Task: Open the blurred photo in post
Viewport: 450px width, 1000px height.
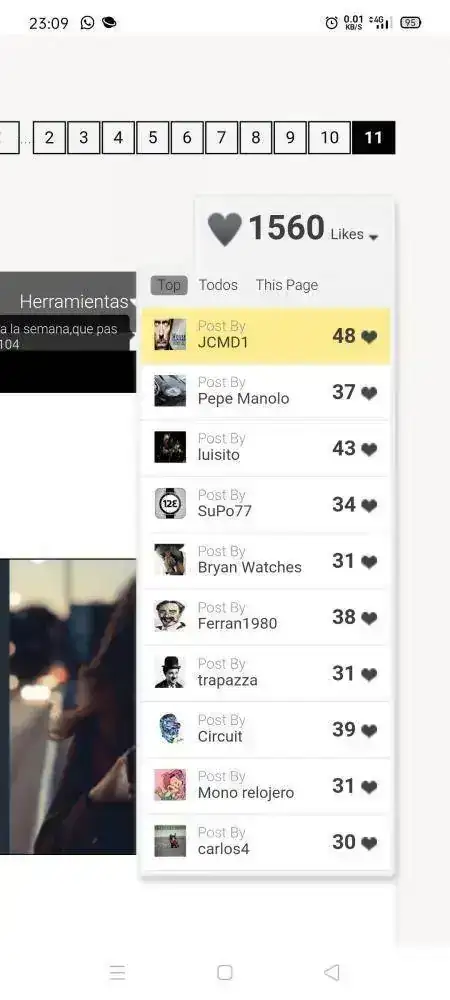Action: pos(68,707)
